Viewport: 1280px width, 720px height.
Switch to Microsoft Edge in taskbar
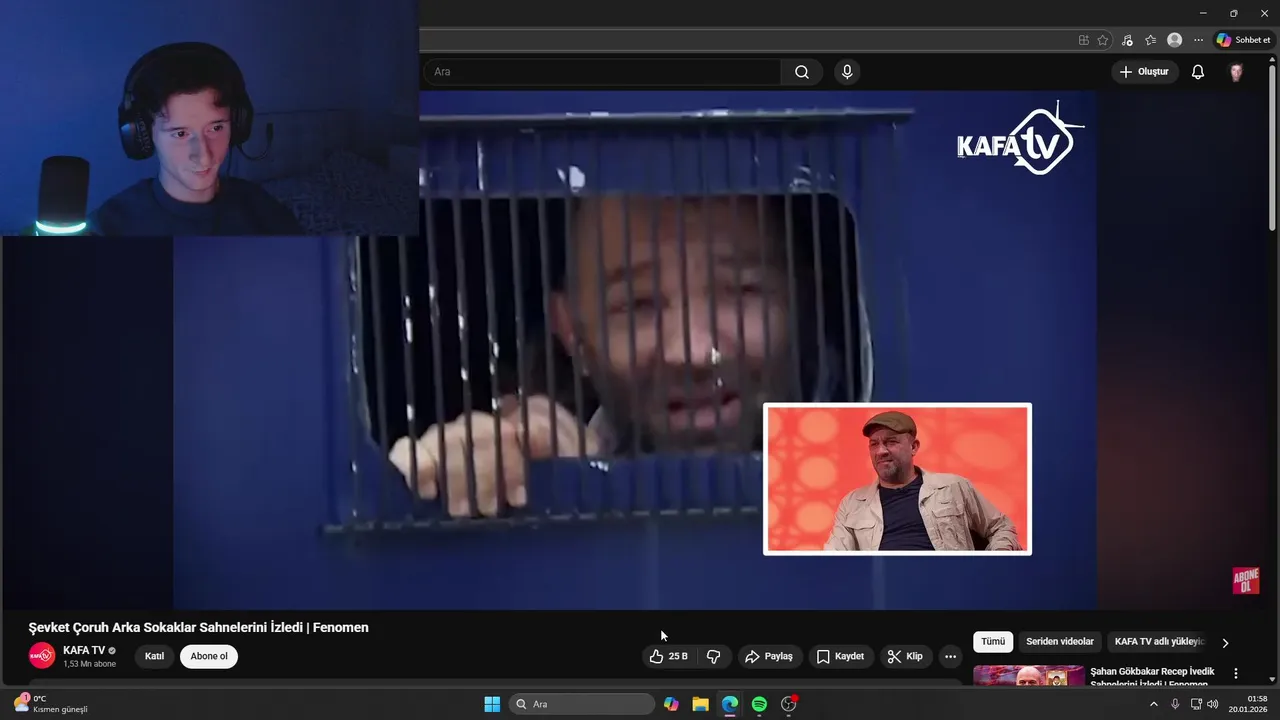tap(730, 704)
